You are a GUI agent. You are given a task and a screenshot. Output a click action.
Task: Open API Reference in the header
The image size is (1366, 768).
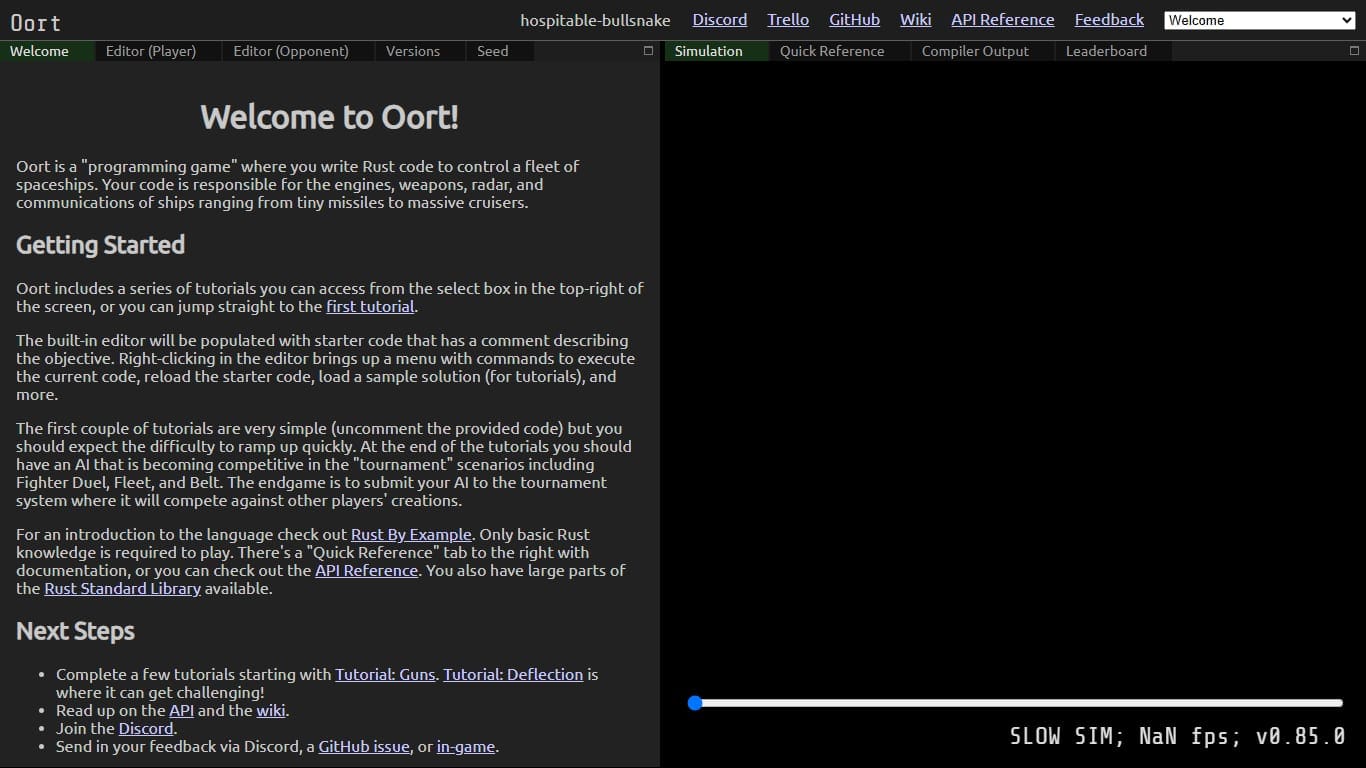1003,20
